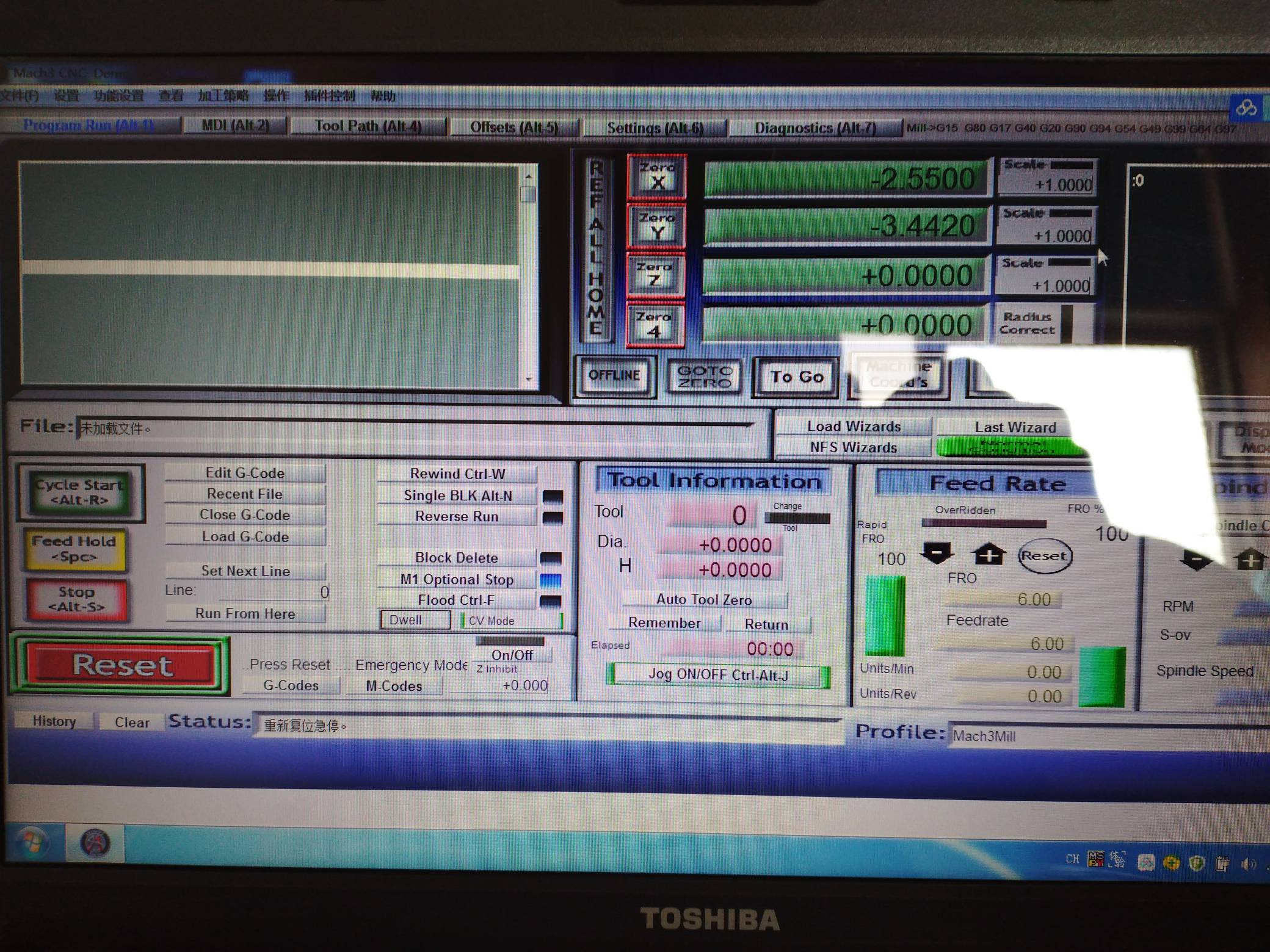
Task: Switch to the Settings (Alt-6) tab
Action: pyautogui.click(x=655, y=128)
